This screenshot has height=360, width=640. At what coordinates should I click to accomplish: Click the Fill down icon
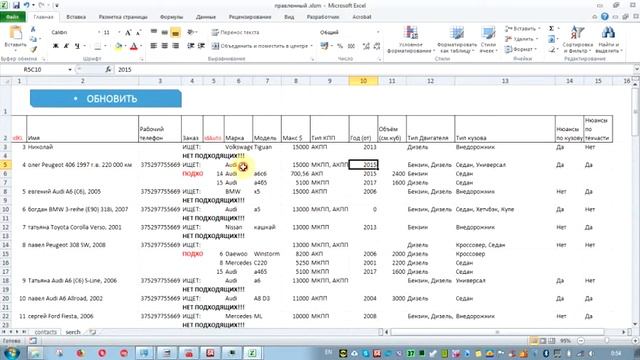[551, 39]
